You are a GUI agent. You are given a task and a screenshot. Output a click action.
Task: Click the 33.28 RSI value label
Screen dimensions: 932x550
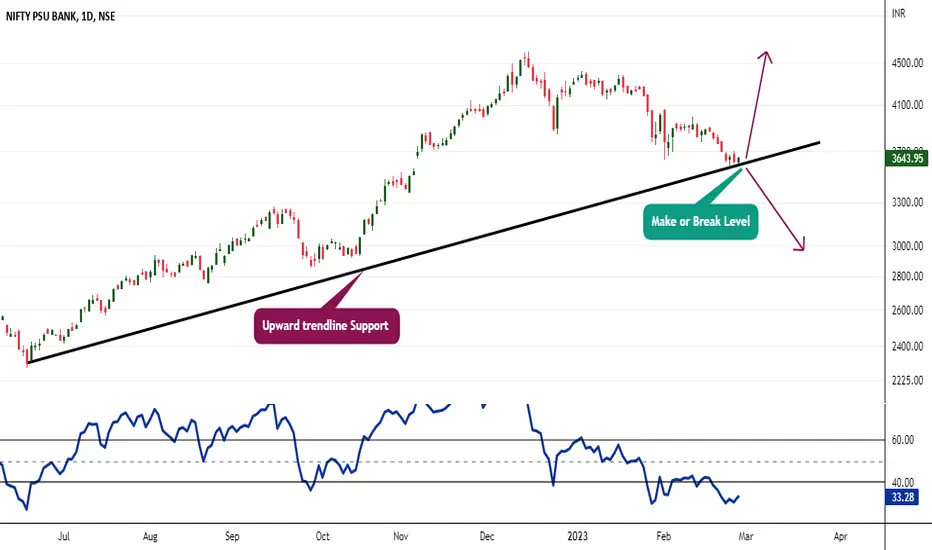click(903, 497)
